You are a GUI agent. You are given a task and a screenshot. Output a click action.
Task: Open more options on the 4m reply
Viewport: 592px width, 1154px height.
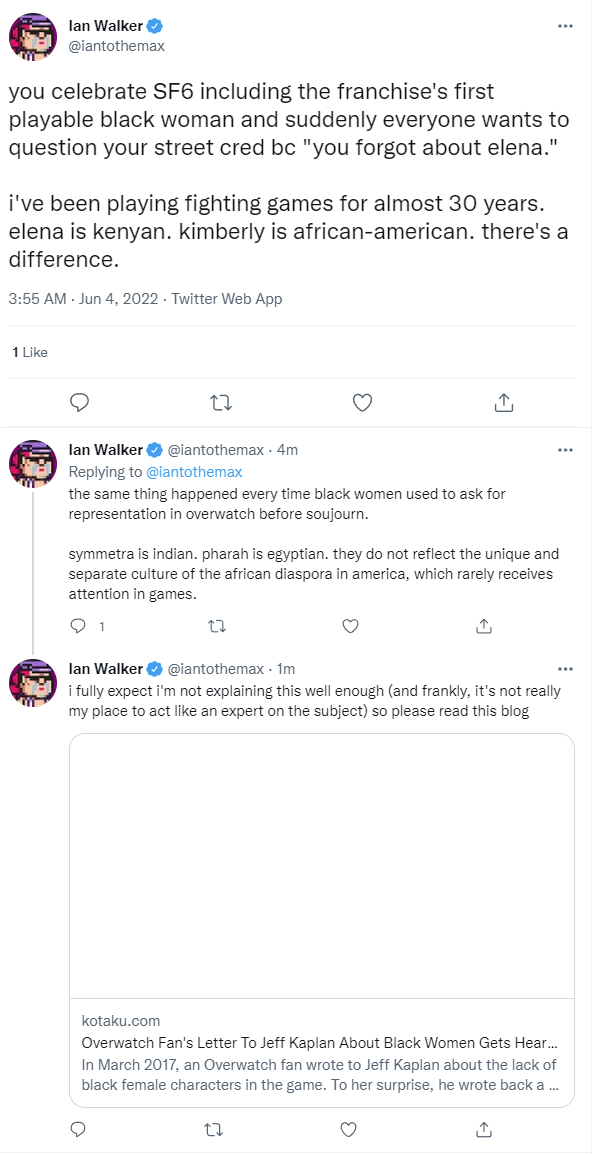[565, 450]
